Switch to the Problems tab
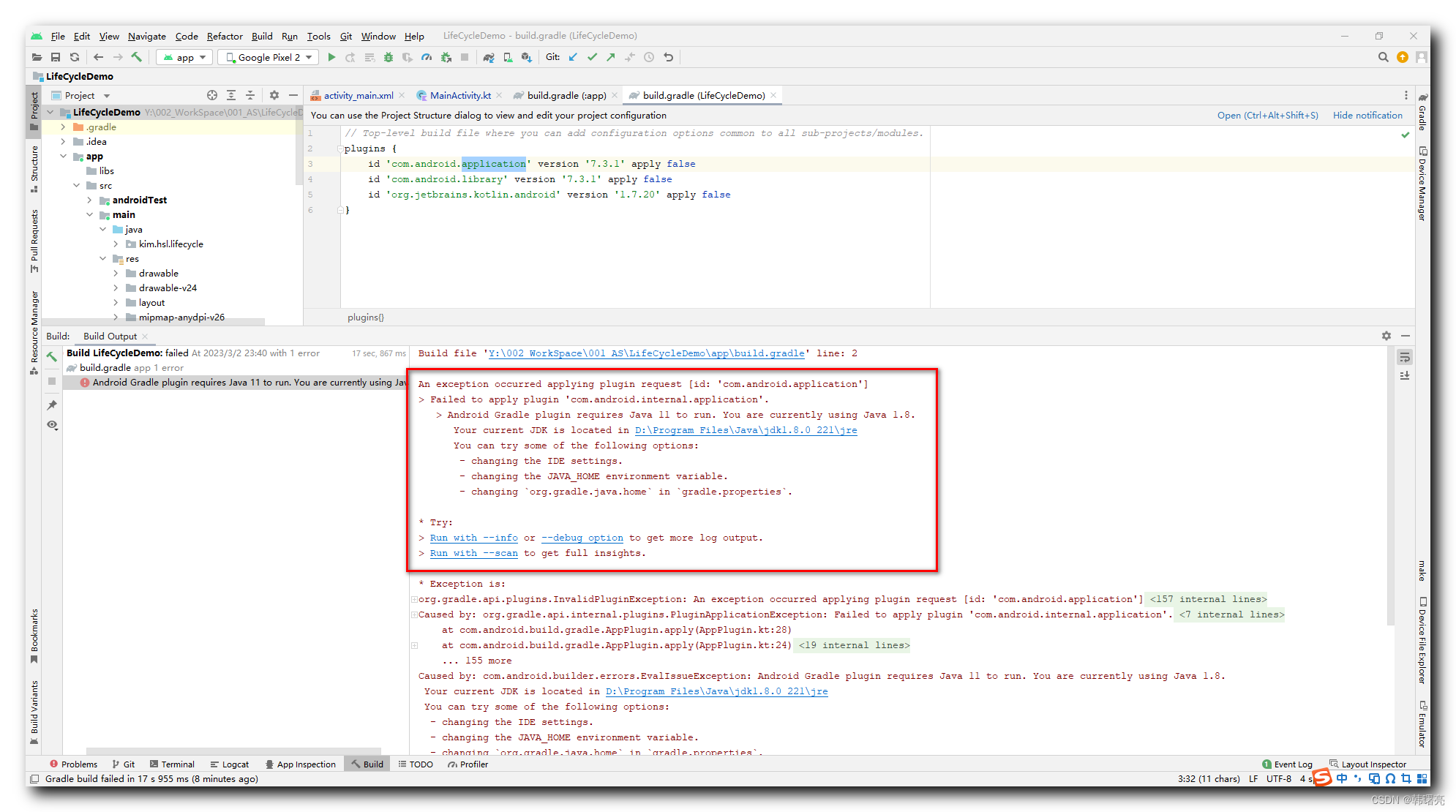 coord(80,764)
